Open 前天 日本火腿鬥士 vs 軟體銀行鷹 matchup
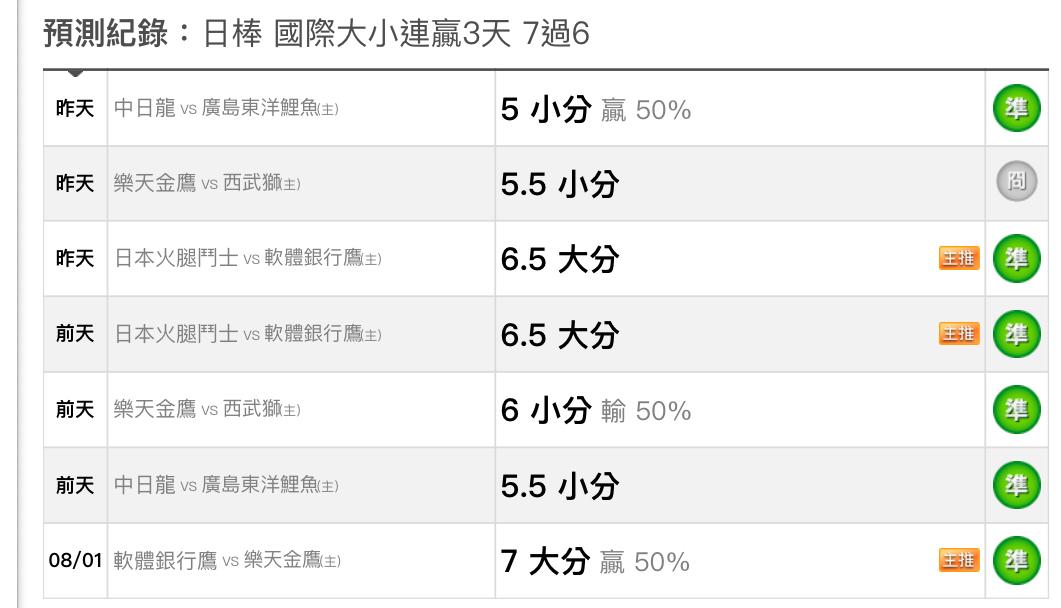1061x608 pixels. [248, 334]
